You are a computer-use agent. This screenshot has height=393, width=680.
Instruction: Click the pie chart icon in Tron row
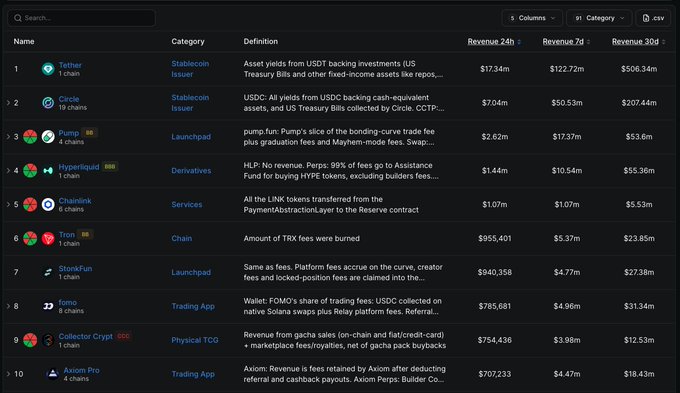[30, 238]
